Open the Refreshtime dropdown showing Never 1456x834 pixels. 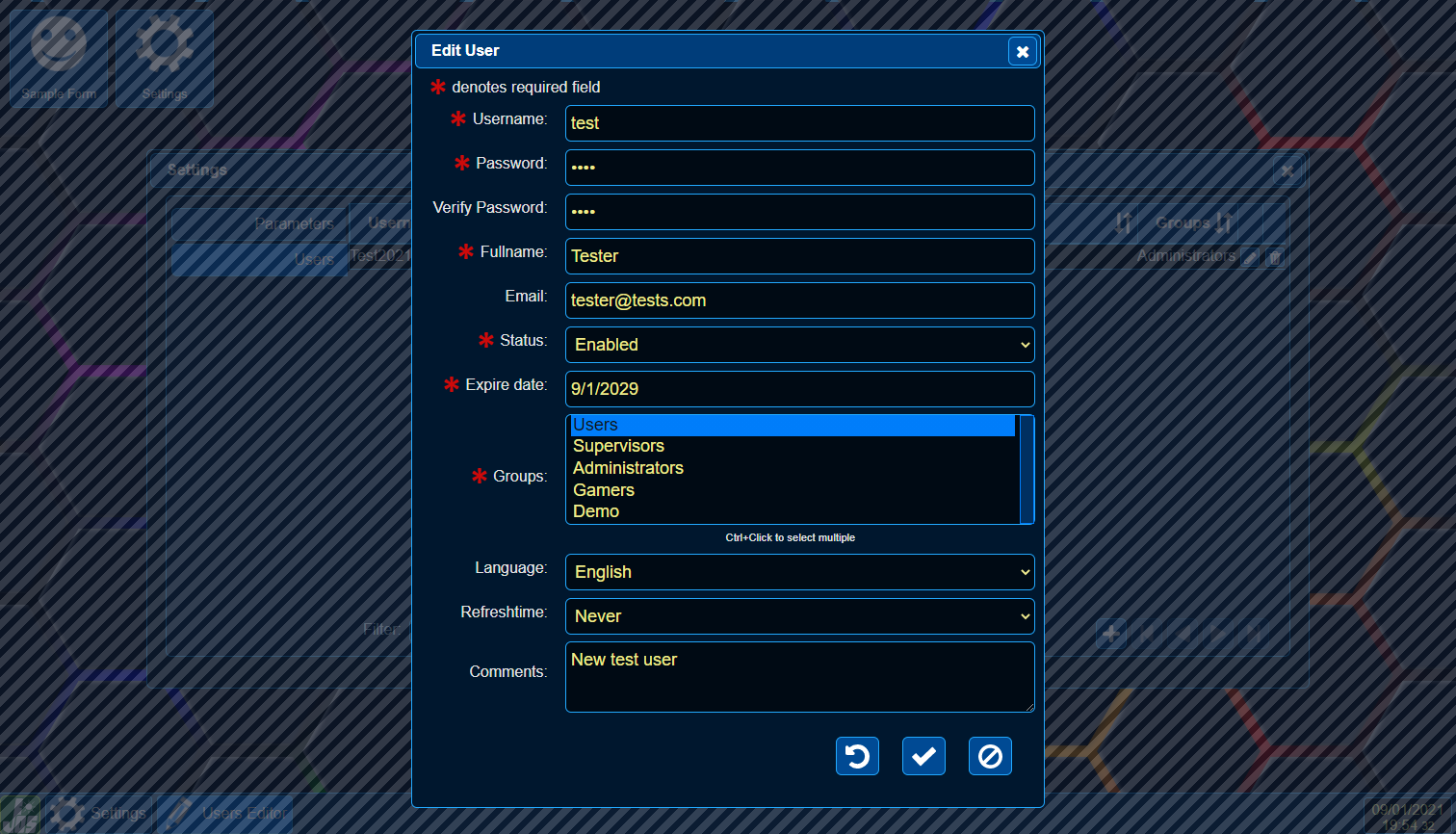click(x=799, y=615)
